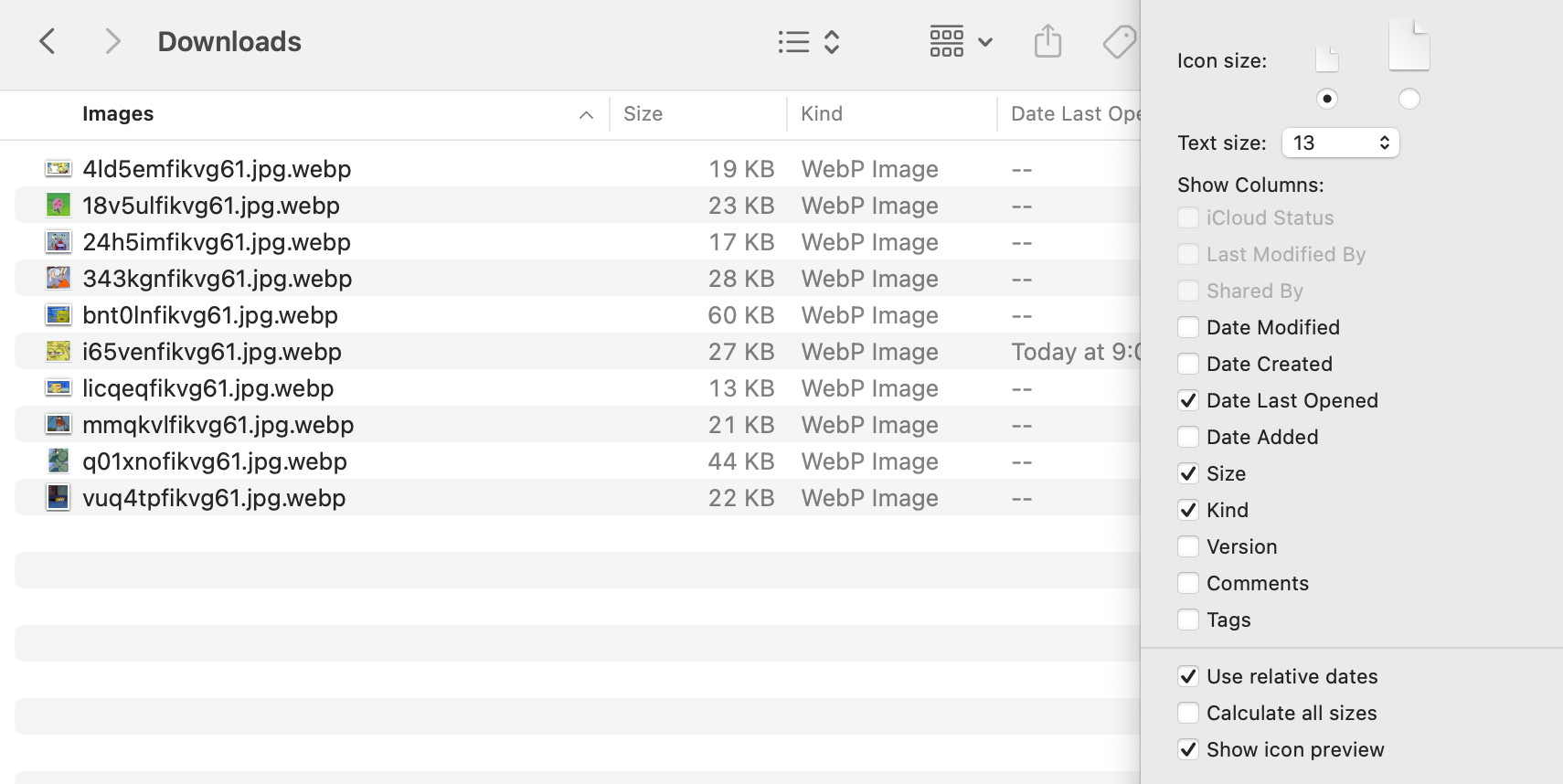Uncheck the Date Last Opened column
The image size is (1563, 784).
(x=1188, y=400)
